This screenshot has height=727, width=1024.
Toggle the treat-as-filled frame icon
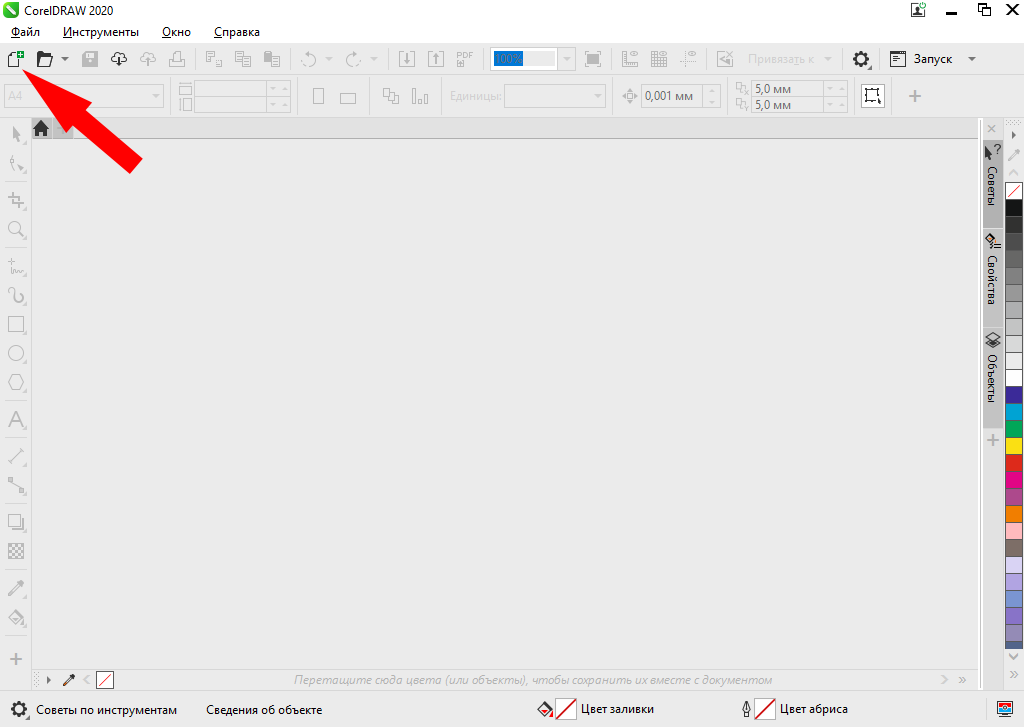coord(873,96)
